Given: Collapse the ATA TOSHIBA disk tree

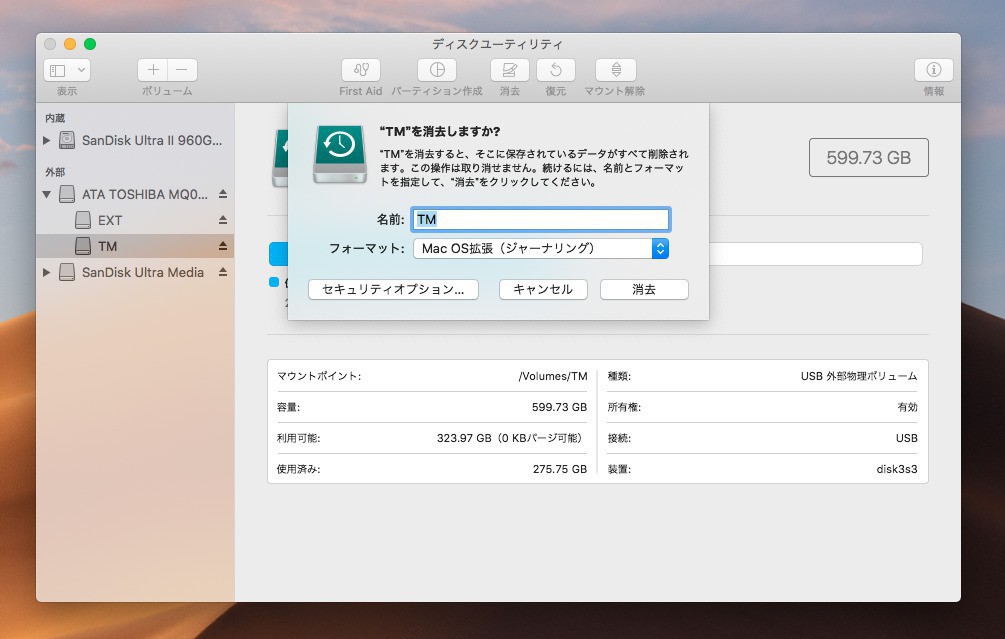Looking at the screenshot, I should (x=47, y=194).
